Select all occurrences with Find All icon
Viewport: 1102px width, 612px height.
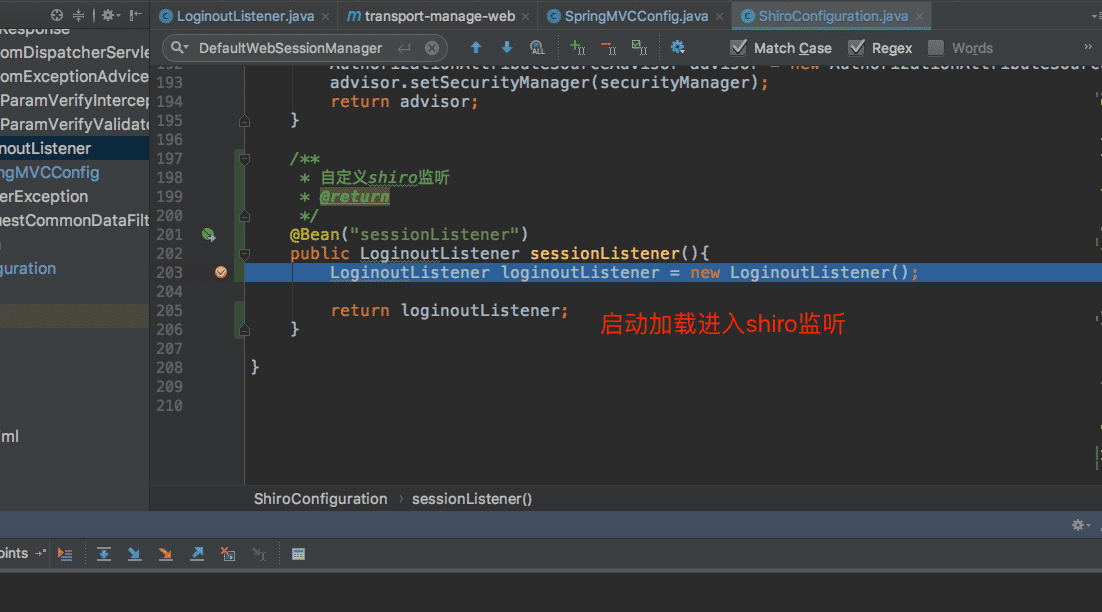(537, 47)
